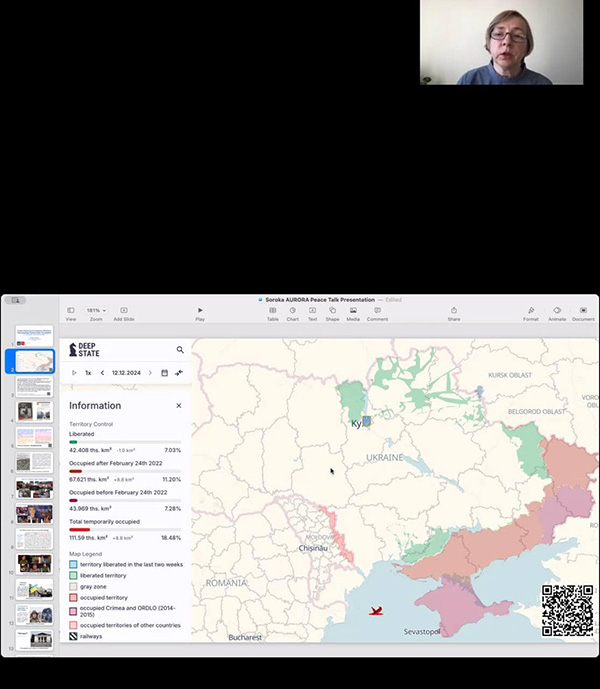The height and width of the screenshot is (689, 600).
Task: Click the previous date chevron
Action: 102,373
